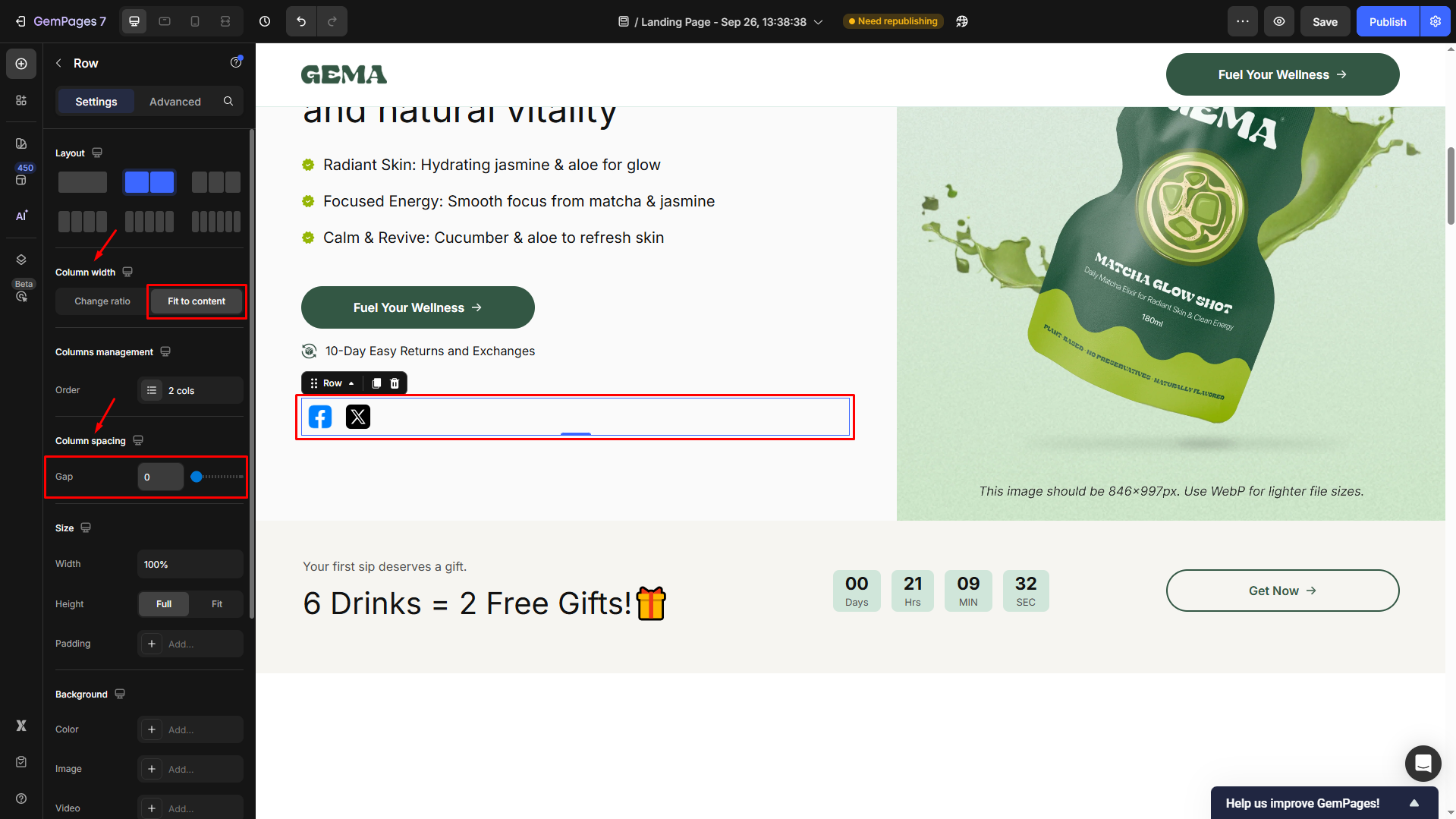Viewport: 1456px width, 819px height.
Task: Expand Help us improve GemPages panel
Action: [1414, 803]
